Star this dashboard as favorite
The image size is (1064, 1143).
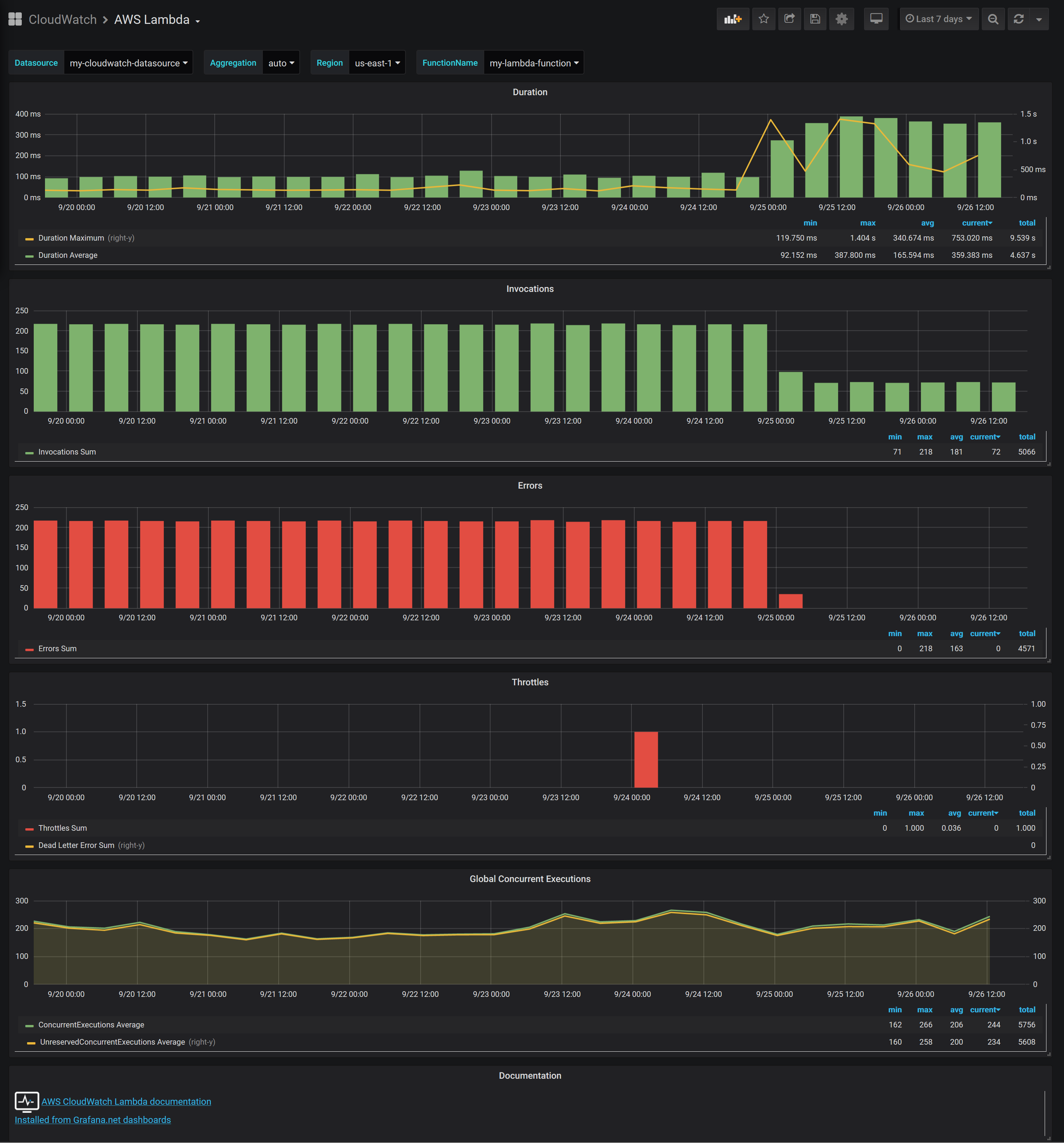click(763, 19)
